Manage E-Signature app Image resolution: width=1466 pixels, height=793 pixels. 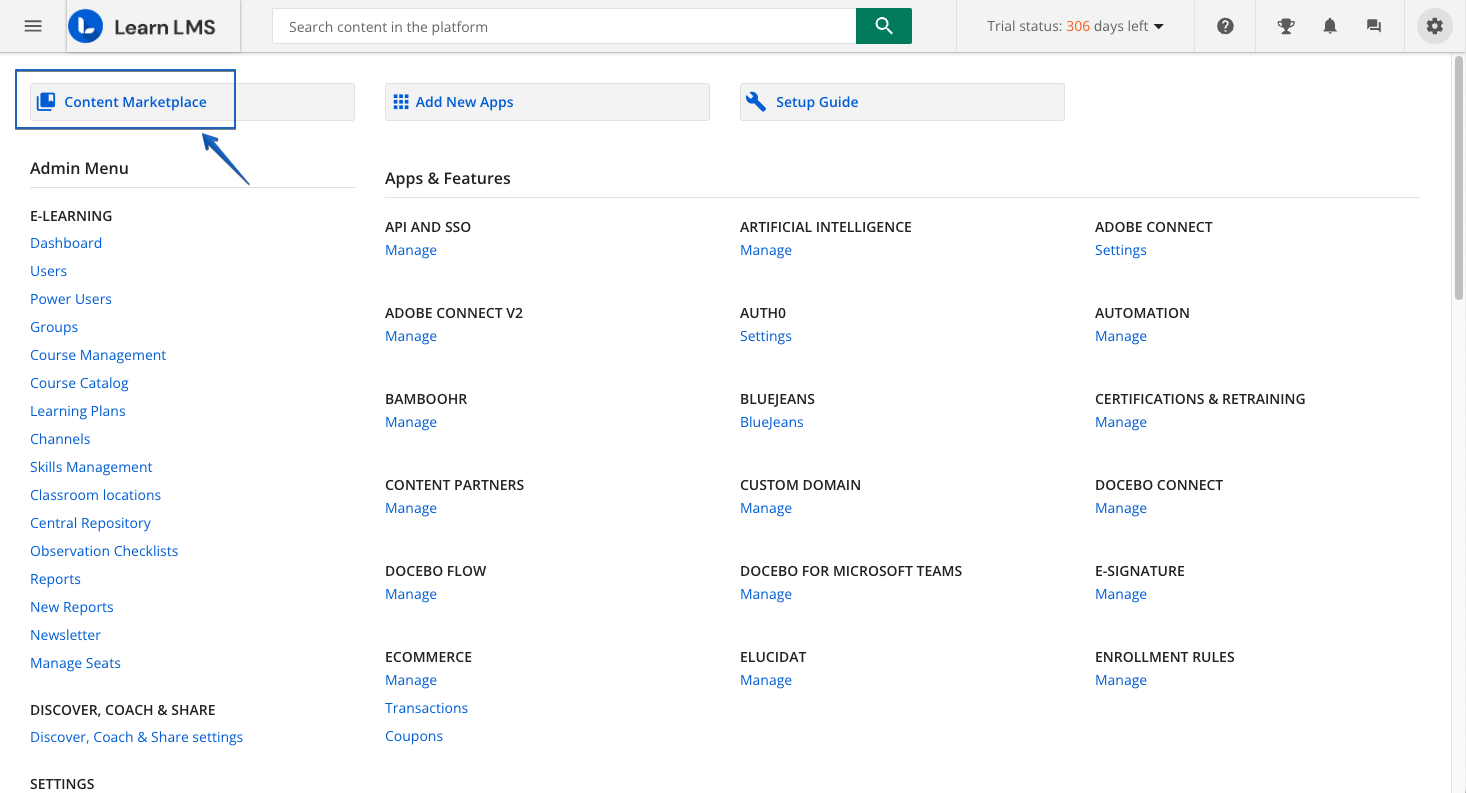1121,594
